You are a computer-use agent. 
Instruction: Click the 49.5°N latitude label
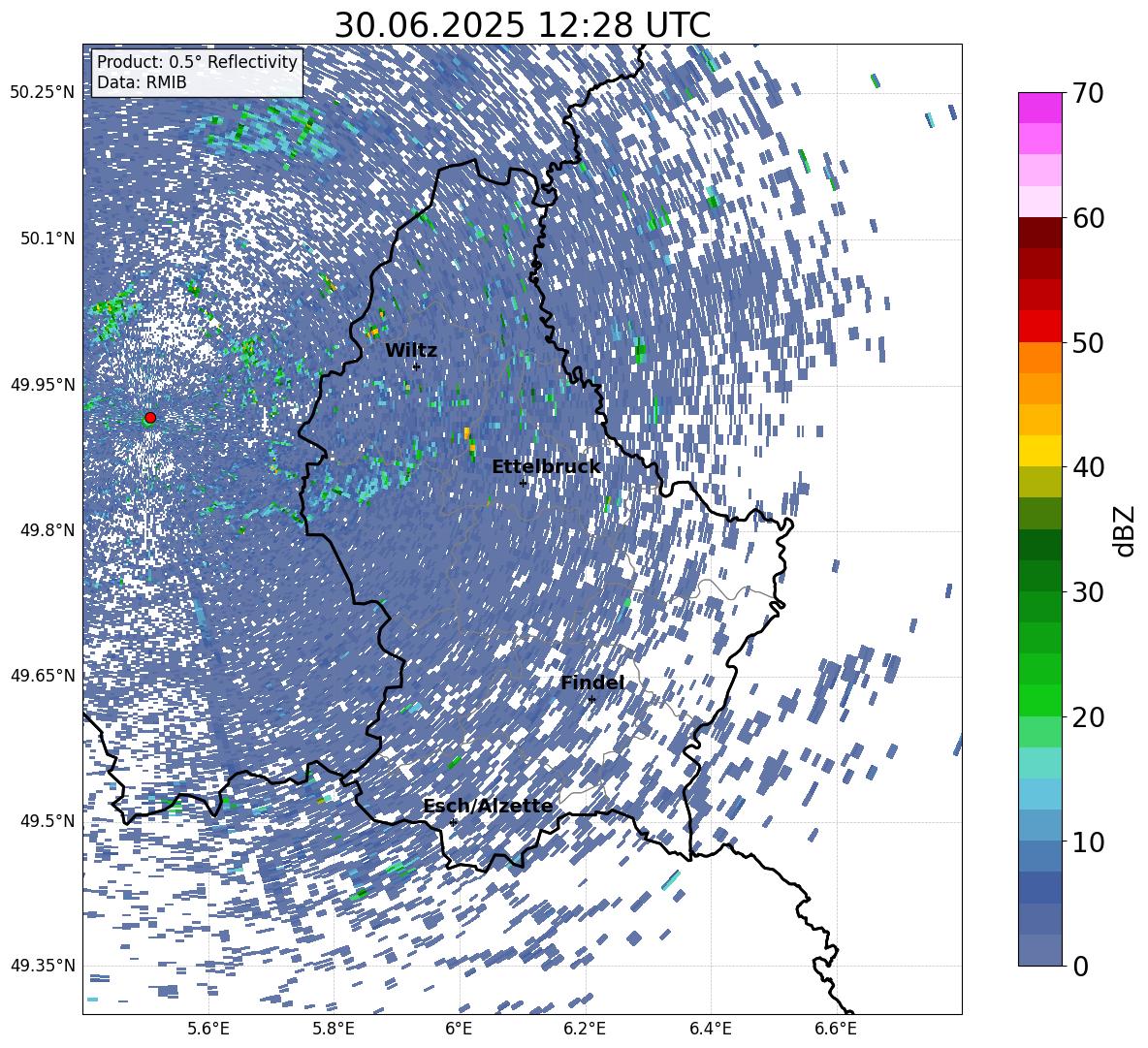click(x=47, y=820)
